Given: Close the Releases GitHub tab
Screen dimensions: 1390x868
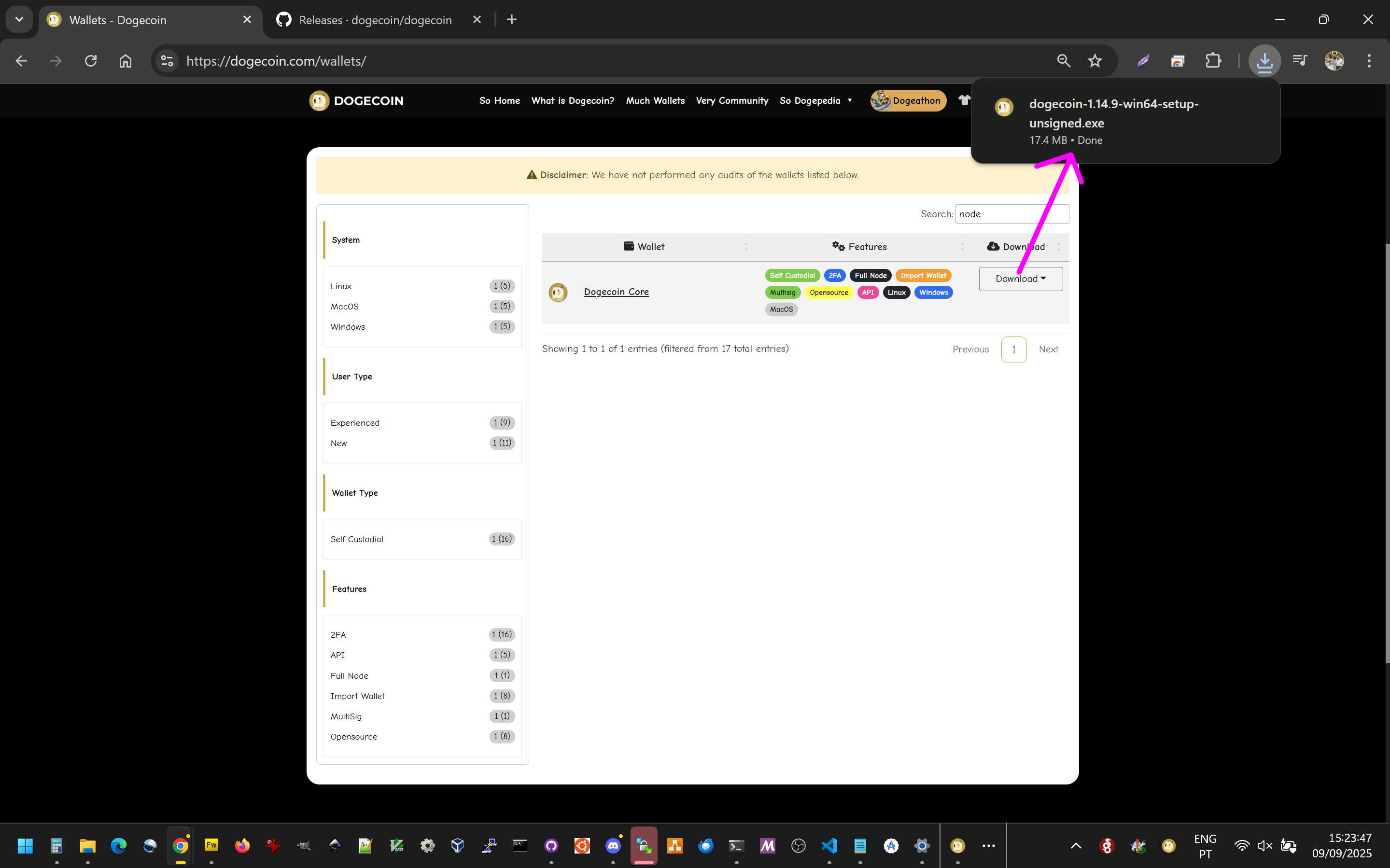Looking at the screenshot, I should click(477, 19).
